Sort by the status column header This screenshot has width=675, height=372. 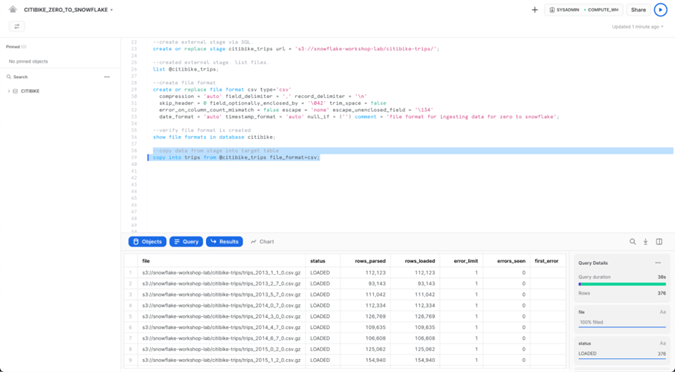pos(323,261)
